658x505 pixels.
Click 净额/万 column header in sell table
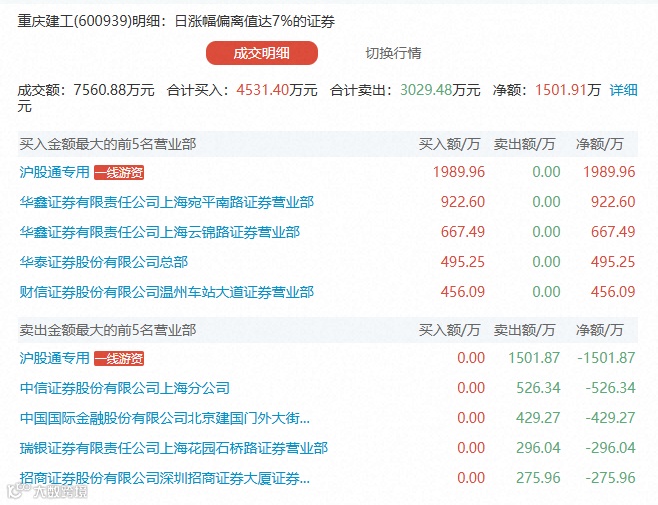[599, 330]
